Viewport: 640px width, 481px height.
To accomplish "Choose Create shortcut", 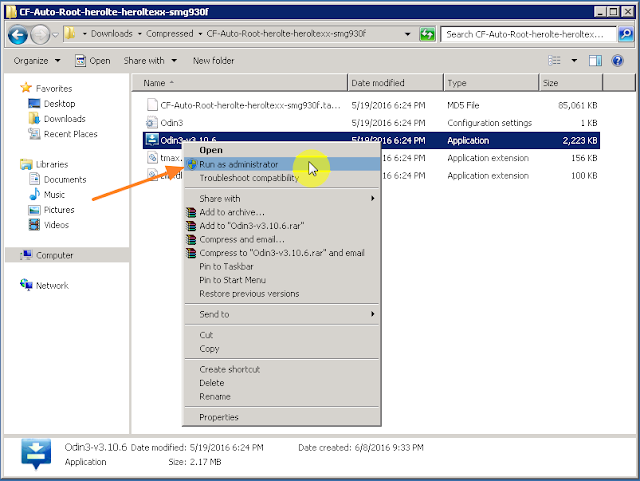I will (282, 370).
